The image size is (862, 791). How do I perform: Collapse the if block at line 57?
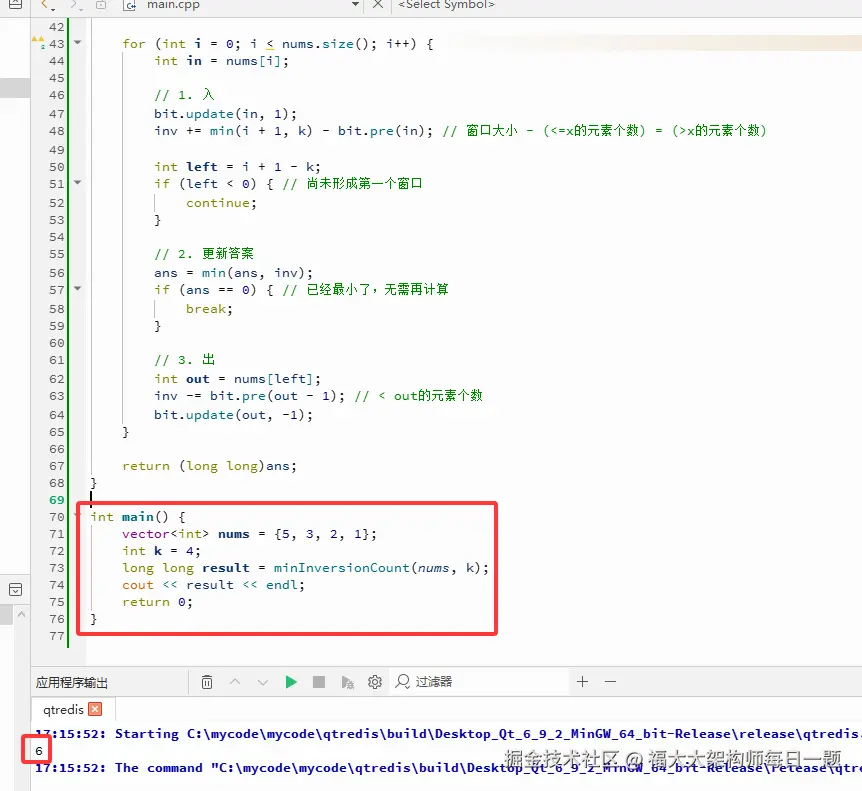tap(78, 288)
